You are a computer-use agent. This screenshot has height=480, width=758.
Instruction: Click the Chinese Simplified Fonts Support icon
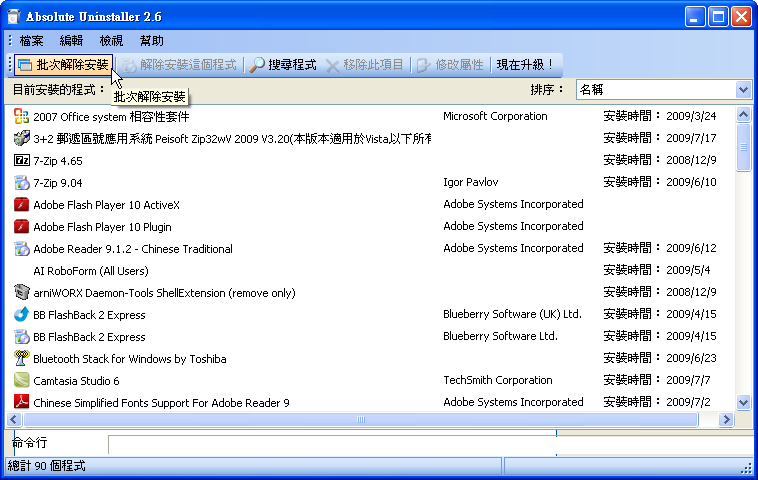pyautogui.click(x=22, y=403)
